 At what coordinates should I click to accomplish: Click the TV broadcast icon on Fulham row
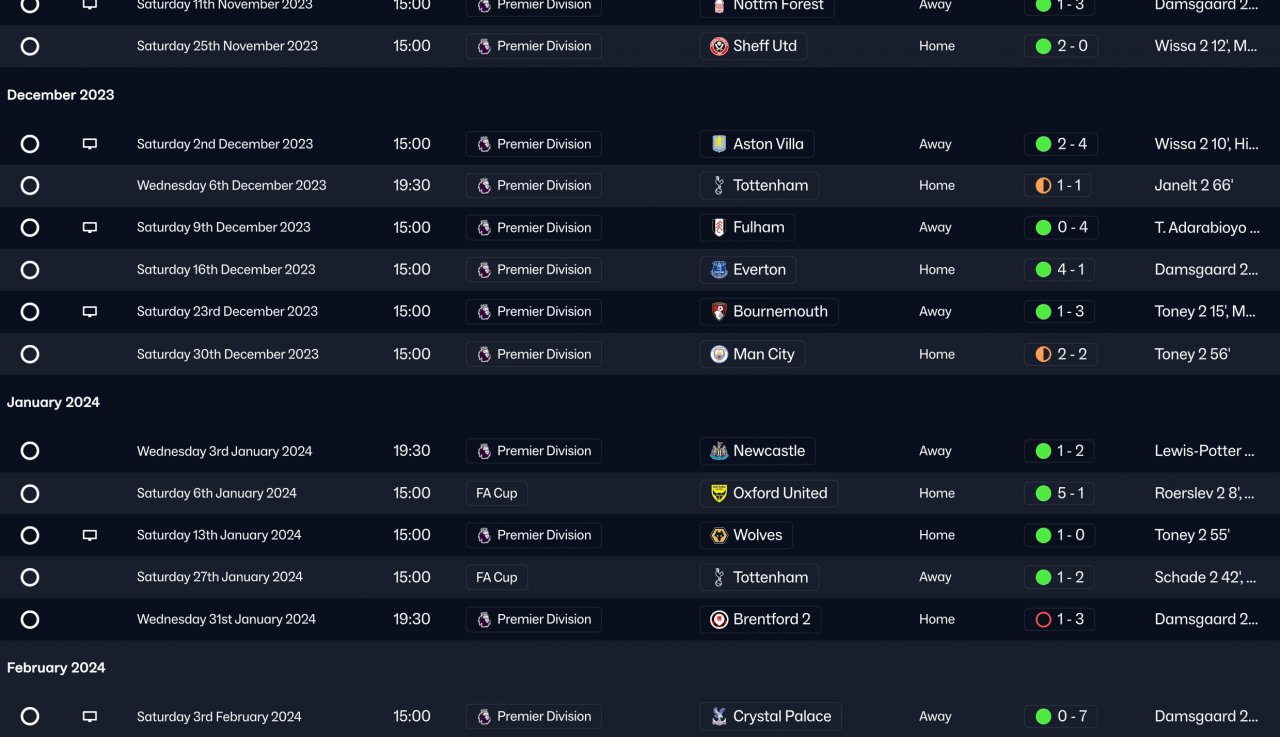pos(90,228)
